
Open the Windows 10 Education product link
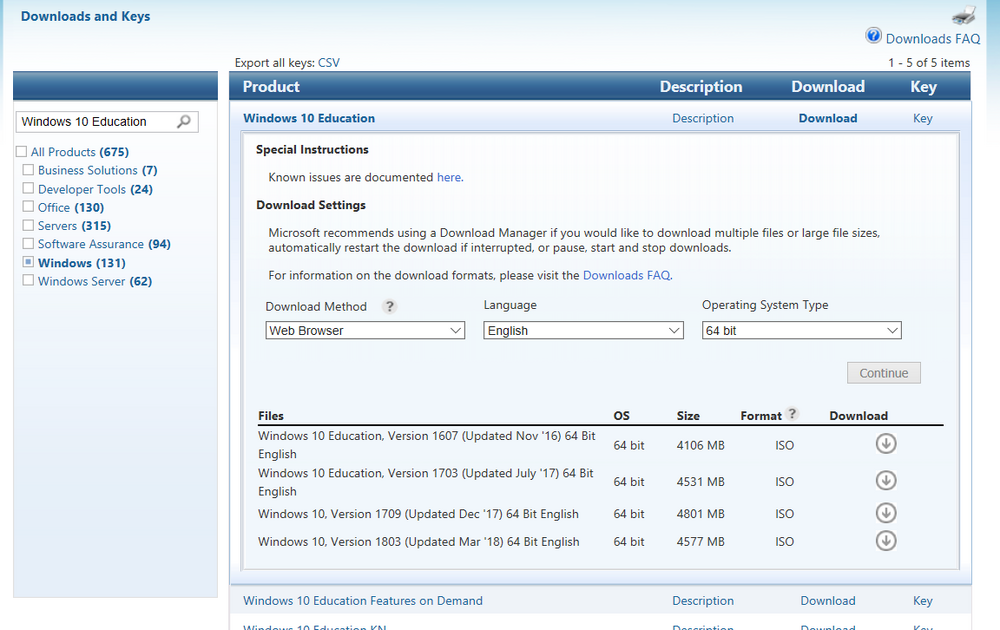tap(309, 118)
